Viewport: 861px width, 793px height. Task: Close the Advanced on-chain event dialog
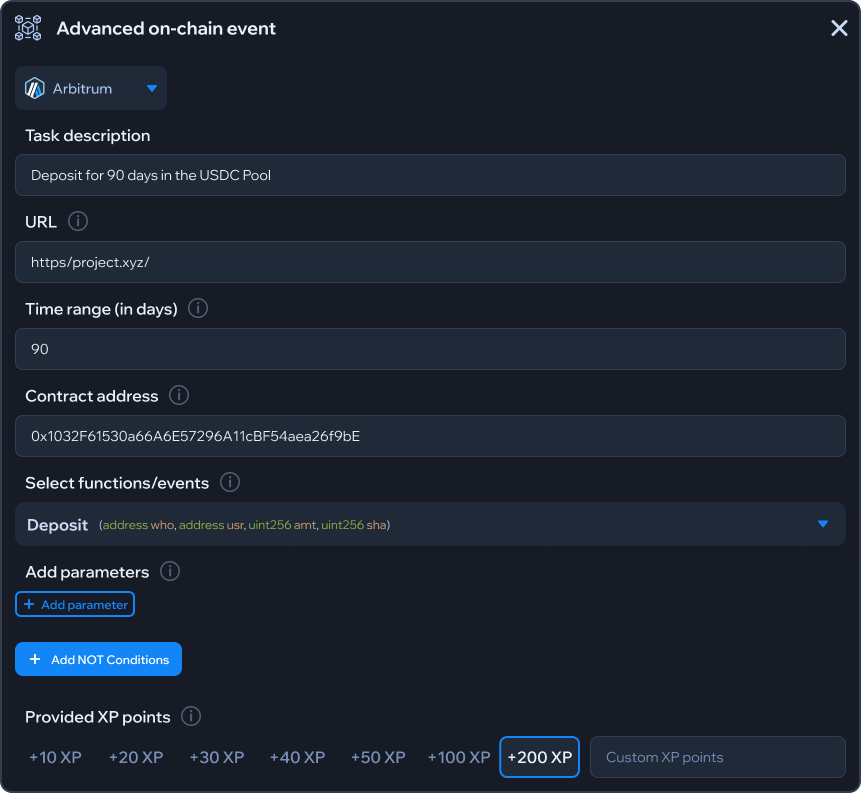tap(839, 28)
